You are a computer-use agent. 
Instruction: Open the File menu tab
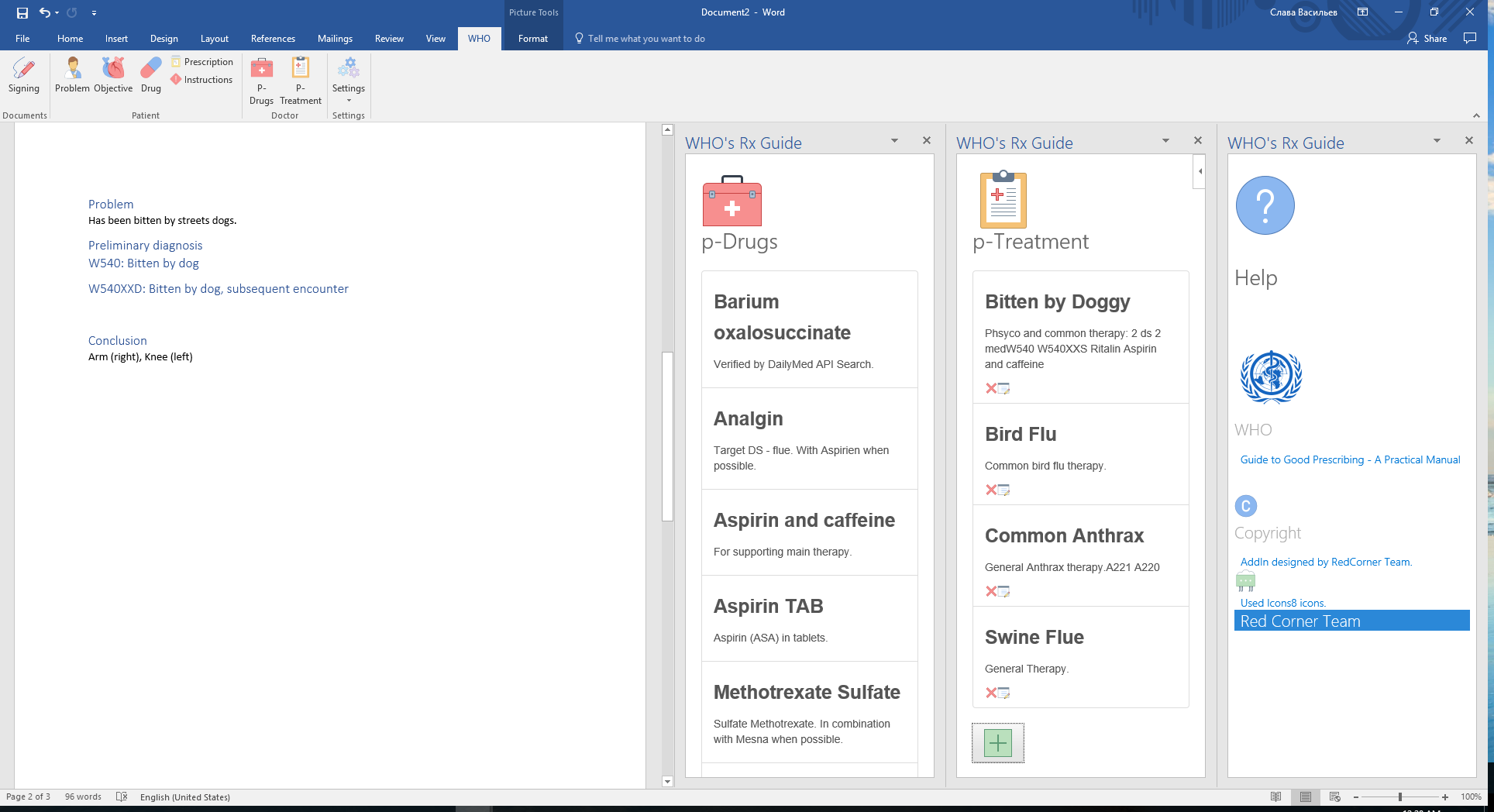coord(22,39)
